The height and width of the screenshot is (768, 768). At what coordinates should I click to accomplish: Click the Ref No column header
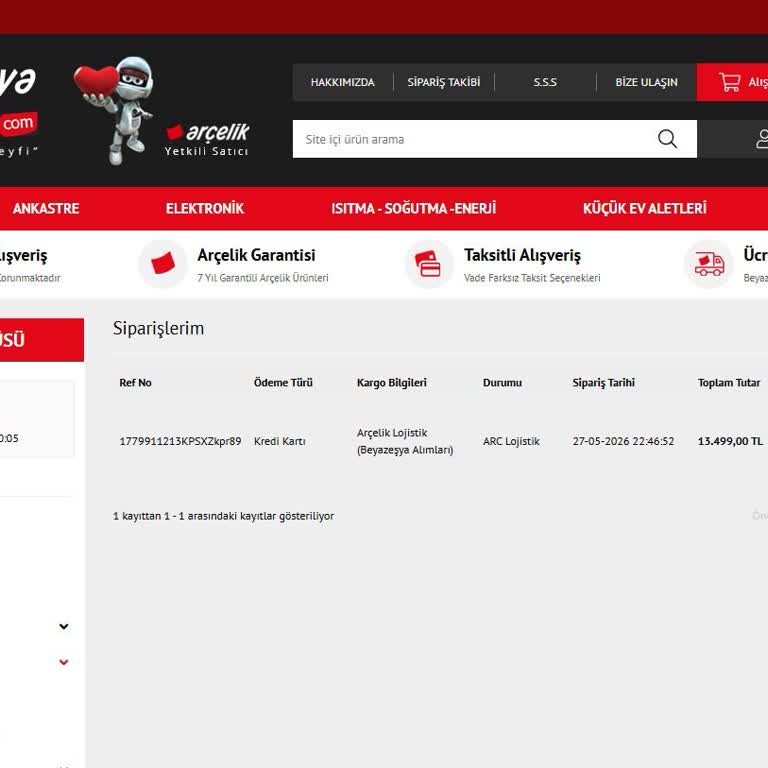pos(136,383)
